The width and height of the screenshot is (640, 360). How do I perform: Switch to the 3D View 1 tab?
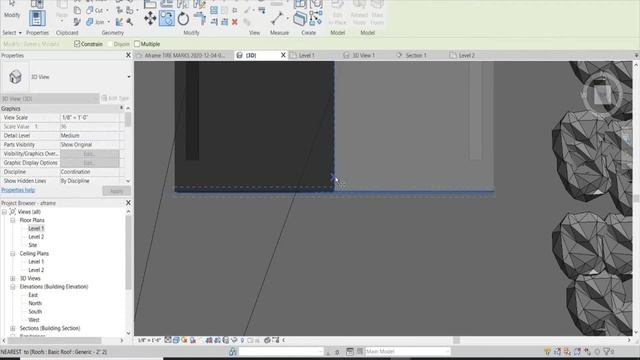[363, 55]
